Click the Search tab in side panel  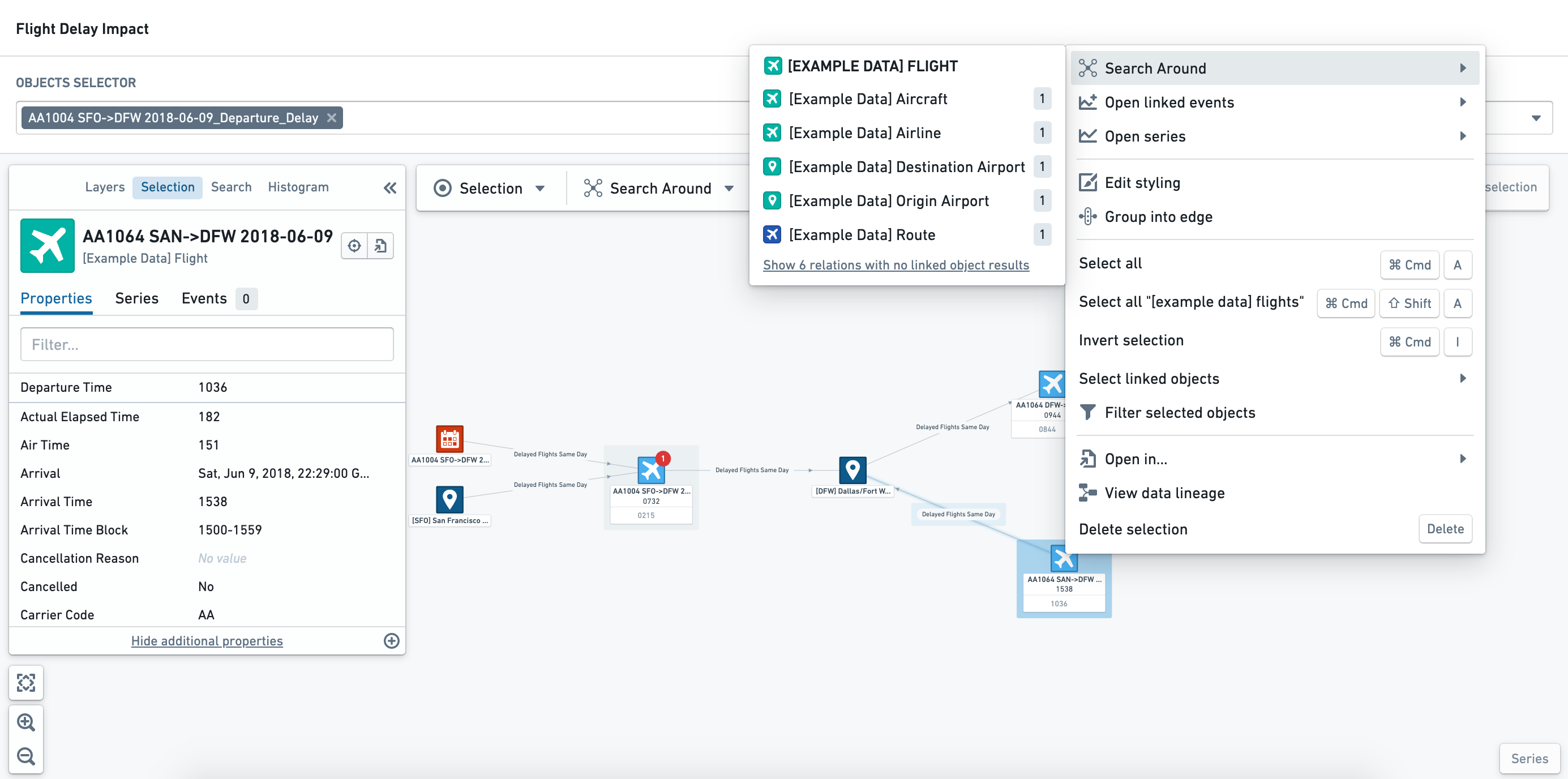pyautogui.click(x=232, y=187)
